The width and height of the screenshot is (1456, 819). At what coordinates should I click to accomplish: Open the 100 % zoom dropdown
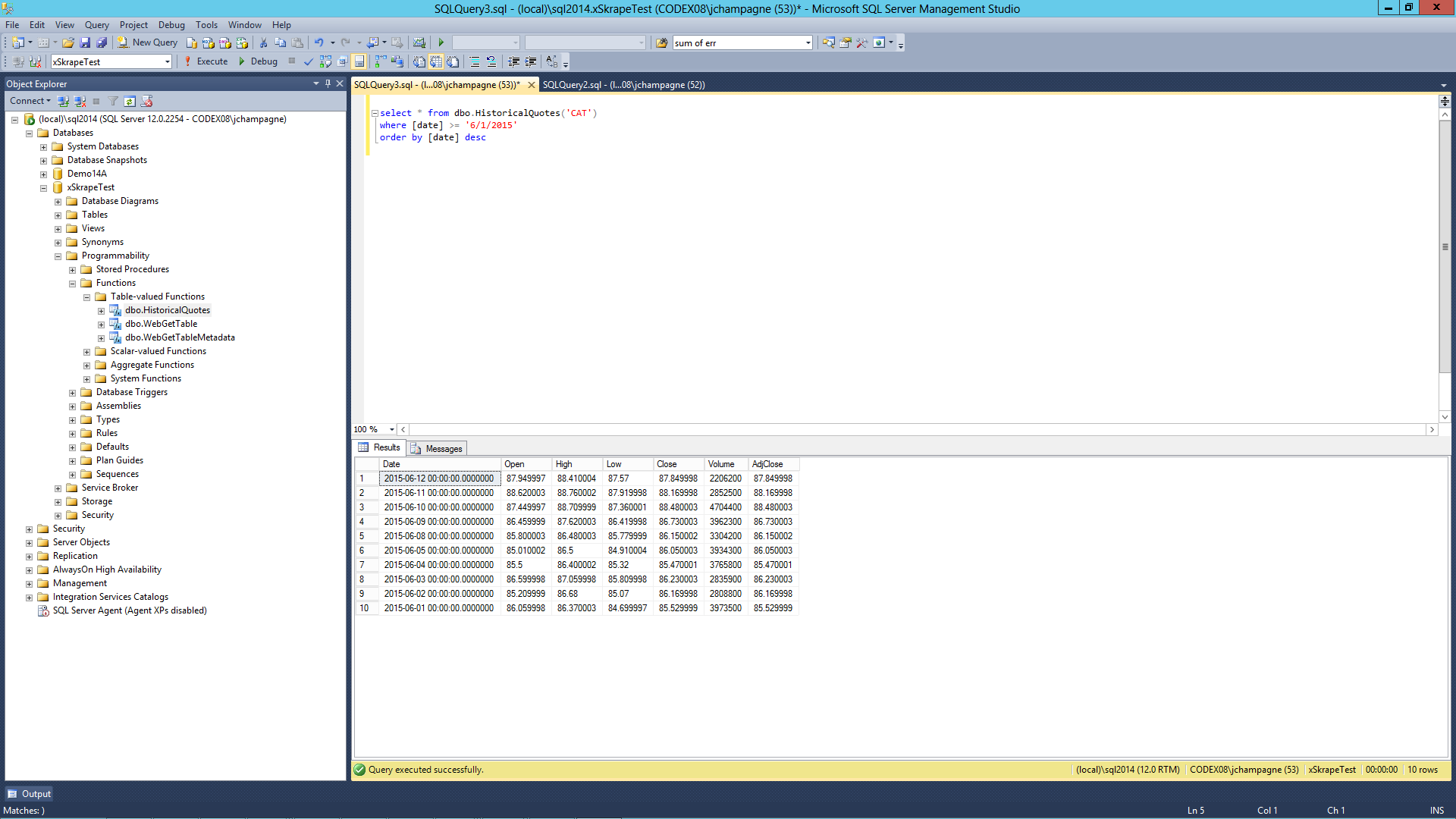pyautogui.click(x=392, y=429)
